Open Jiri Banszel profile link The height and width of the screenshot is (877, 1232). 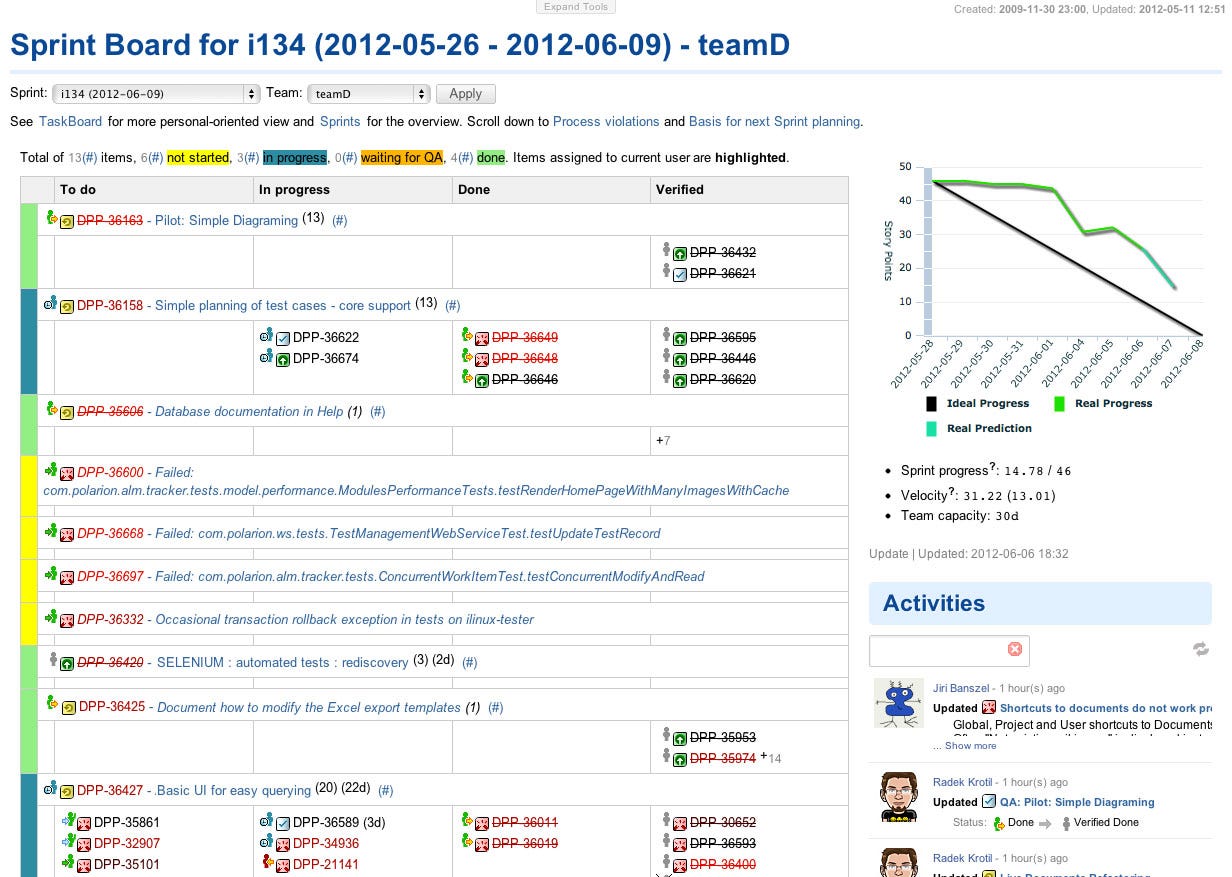pyautogui.click(x=961, y=689)
